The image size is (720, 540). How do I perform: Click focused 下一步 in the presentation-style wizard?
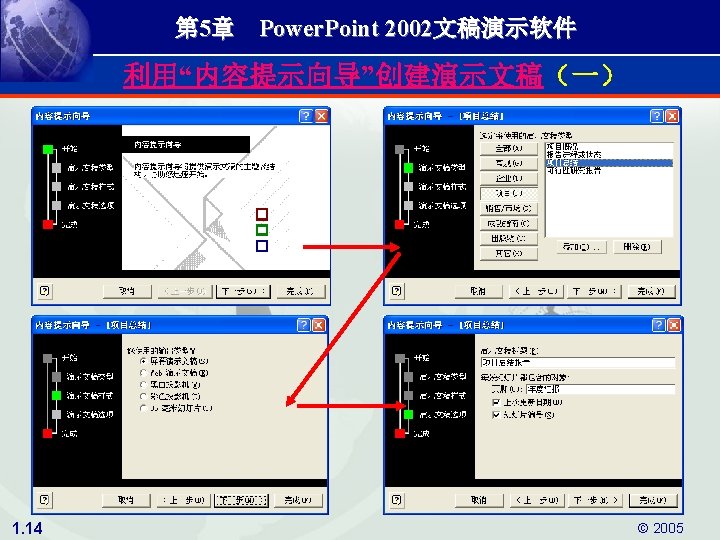[x=242, y=500]
